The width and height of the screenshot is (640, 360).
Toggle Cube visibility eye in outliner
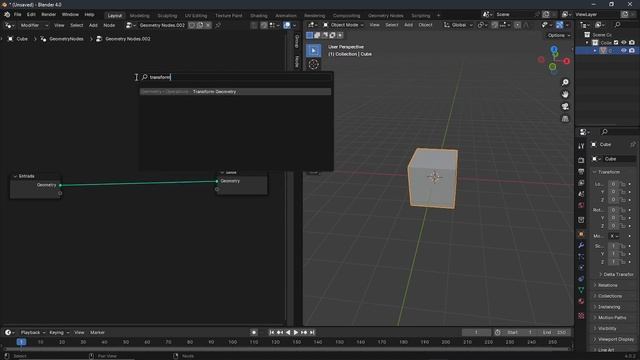pos(624,51)
